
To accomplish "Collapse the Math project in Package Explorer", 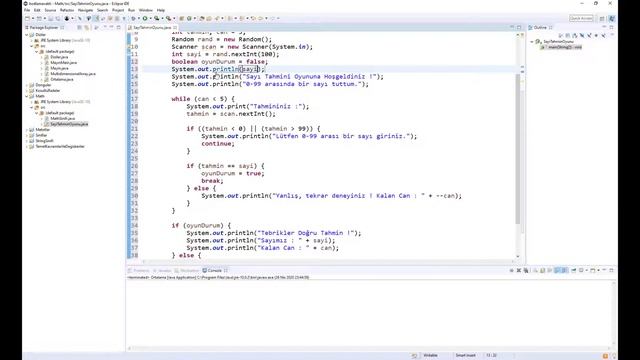I will (x=27, y=96).
